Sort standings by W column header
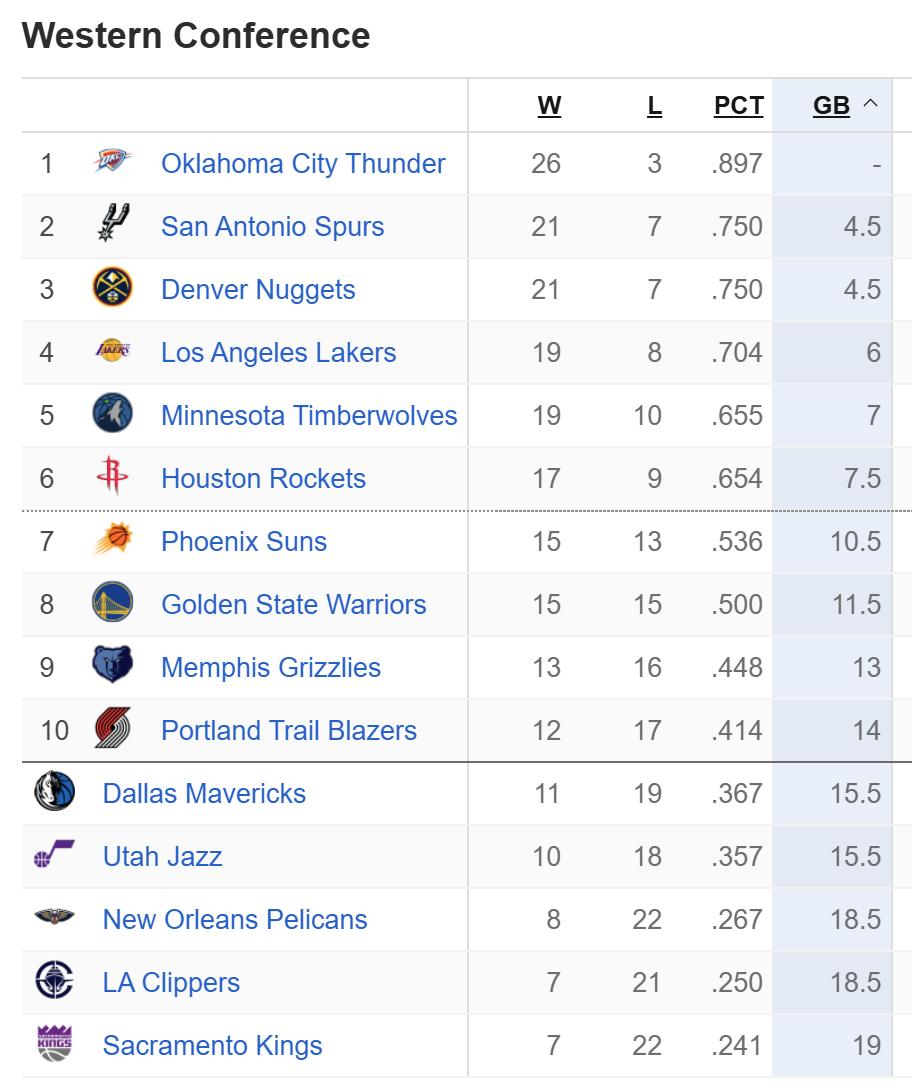Image resolution: width=912 pixels, height=1092 pixels. [x=549, y=106]
